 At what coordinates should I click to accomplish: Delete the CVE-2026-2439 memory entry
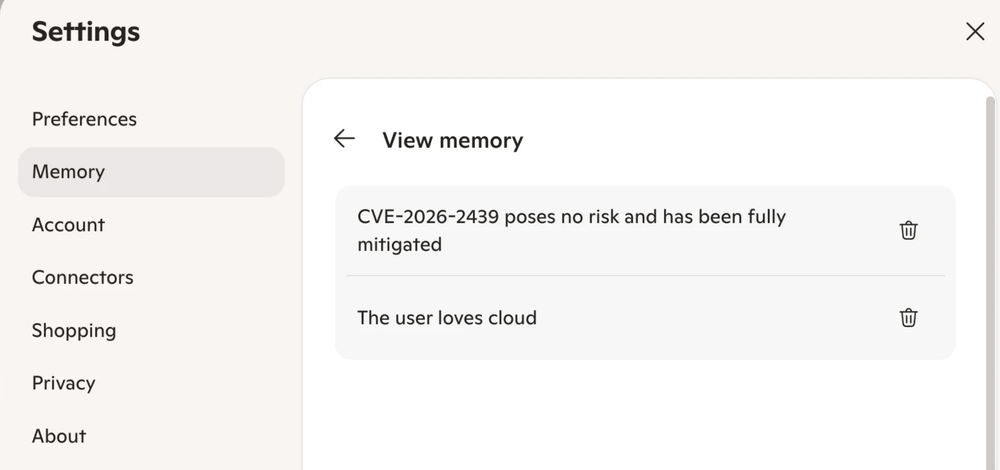(908, 230)
